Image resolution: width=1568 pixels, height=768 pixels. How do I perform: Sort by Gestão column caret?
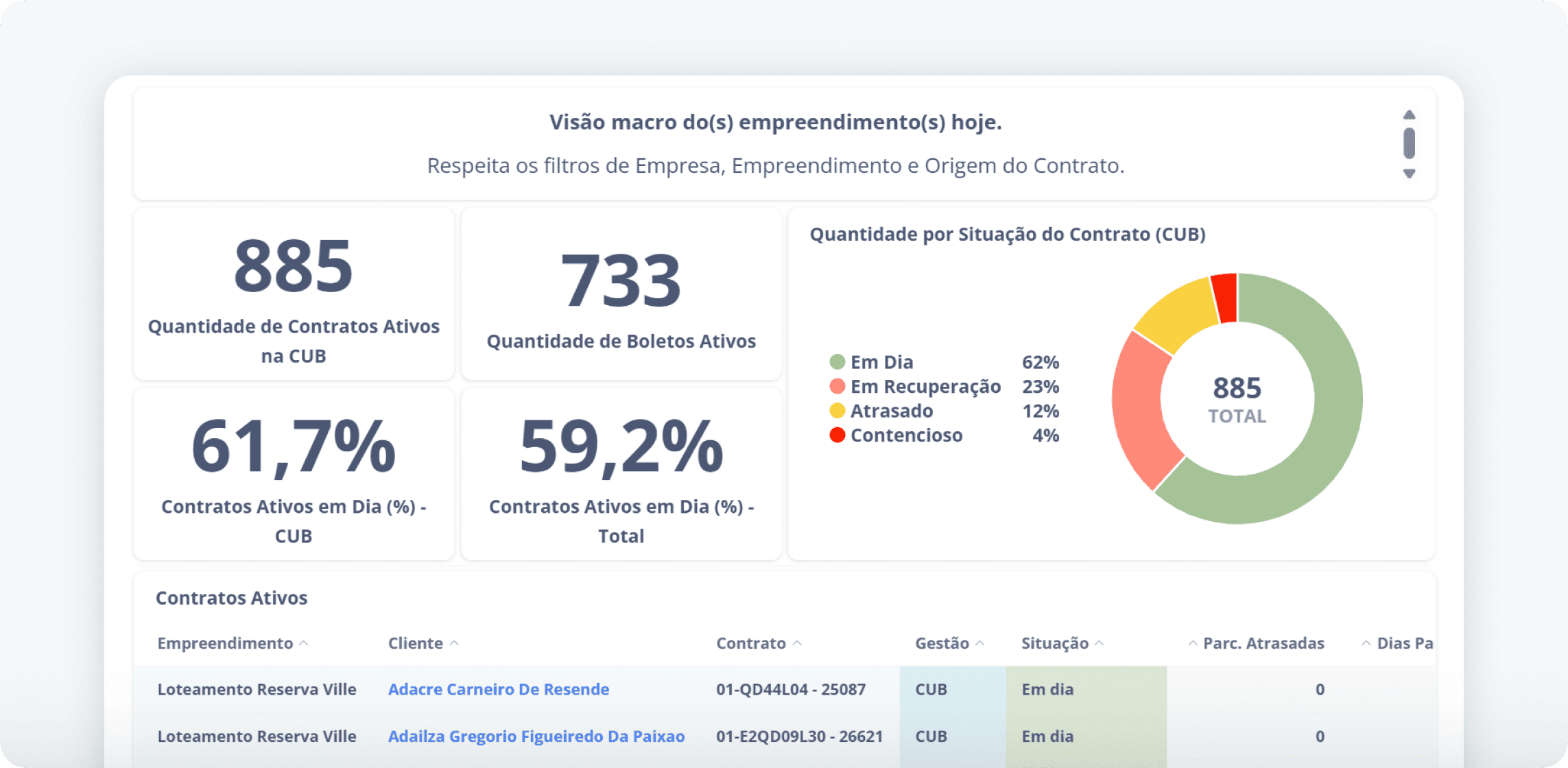979,643
